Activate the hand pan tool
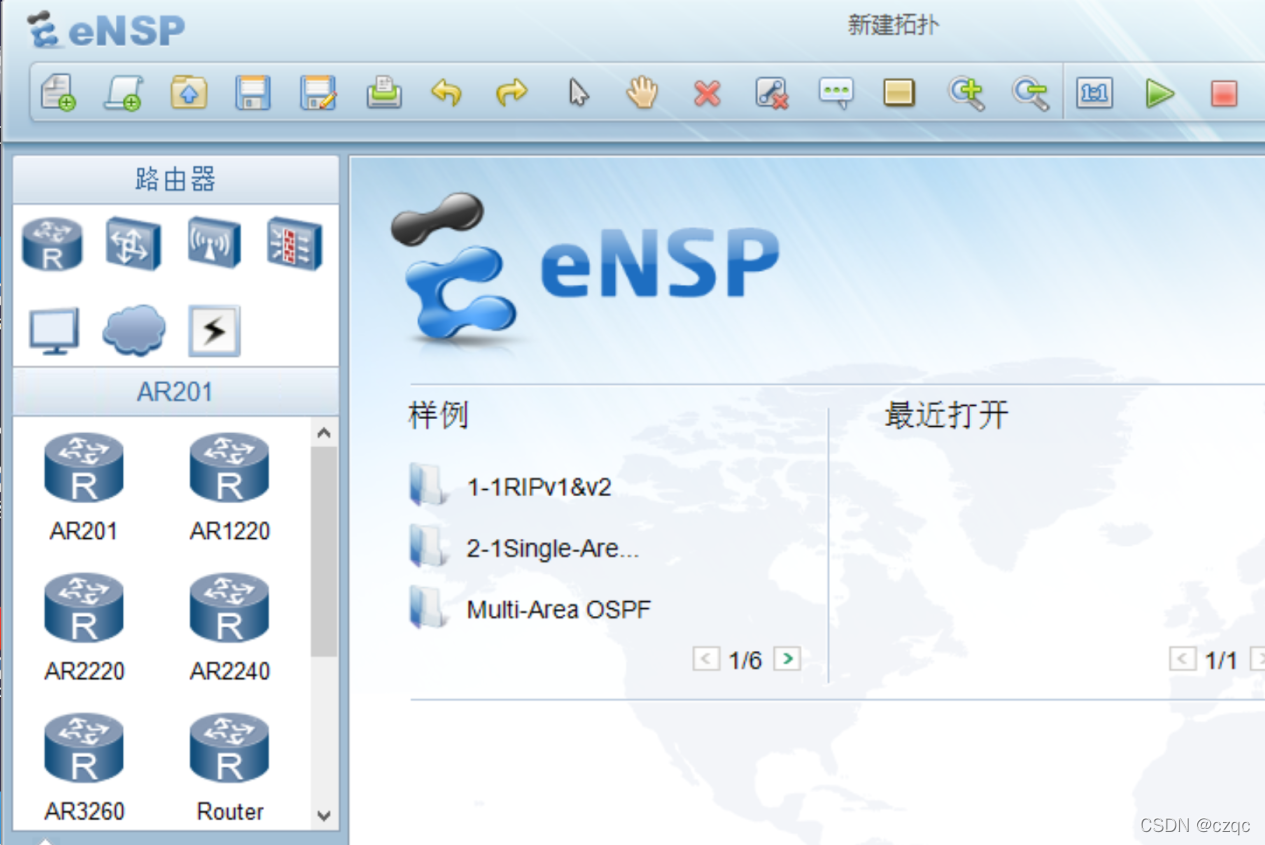This screenshot has width=1265, height=845. click(642, 93)
